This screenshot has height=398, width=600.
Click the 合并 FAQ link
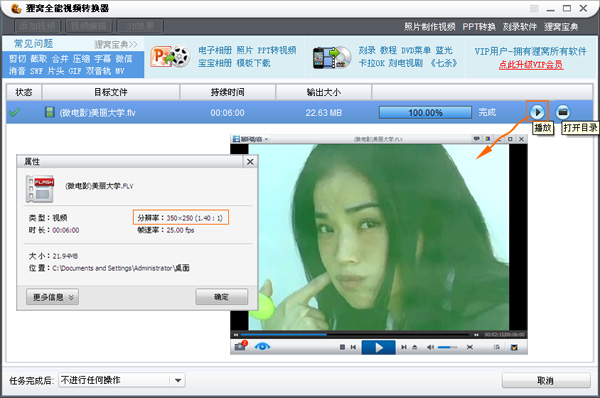[x=60, y=59]
